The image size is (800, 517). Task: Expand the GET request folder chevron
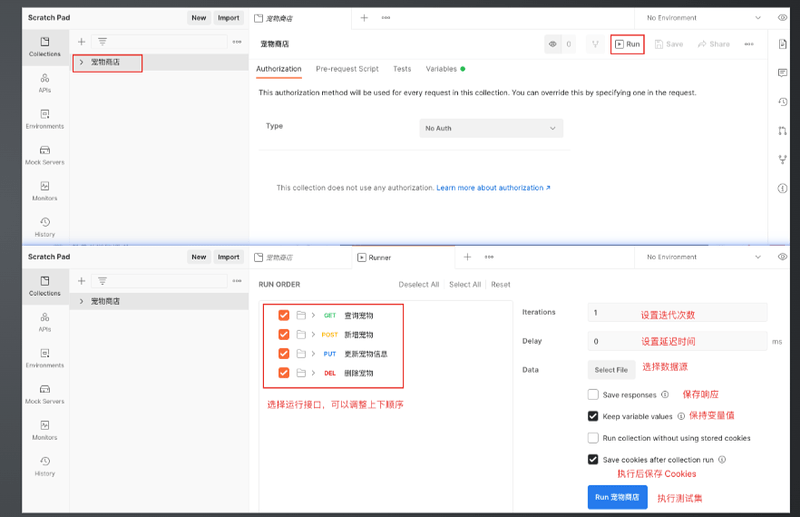(x=313, y=315)
